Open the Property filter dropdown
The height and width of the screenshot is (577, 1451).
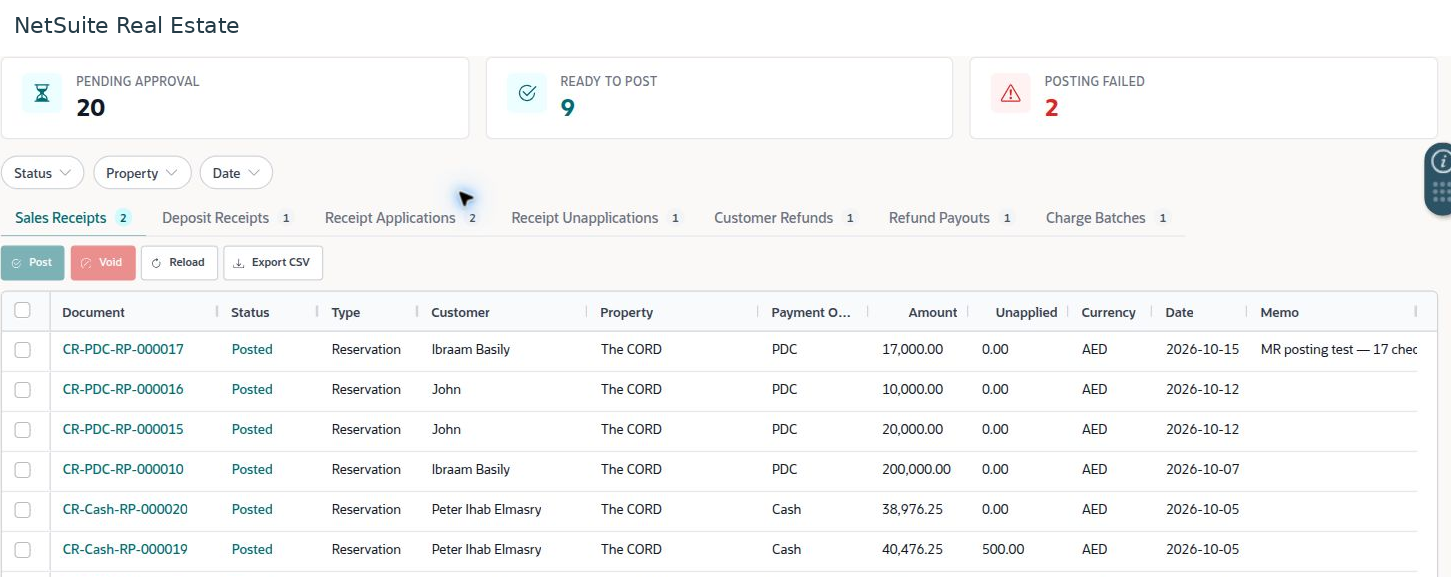142,173
